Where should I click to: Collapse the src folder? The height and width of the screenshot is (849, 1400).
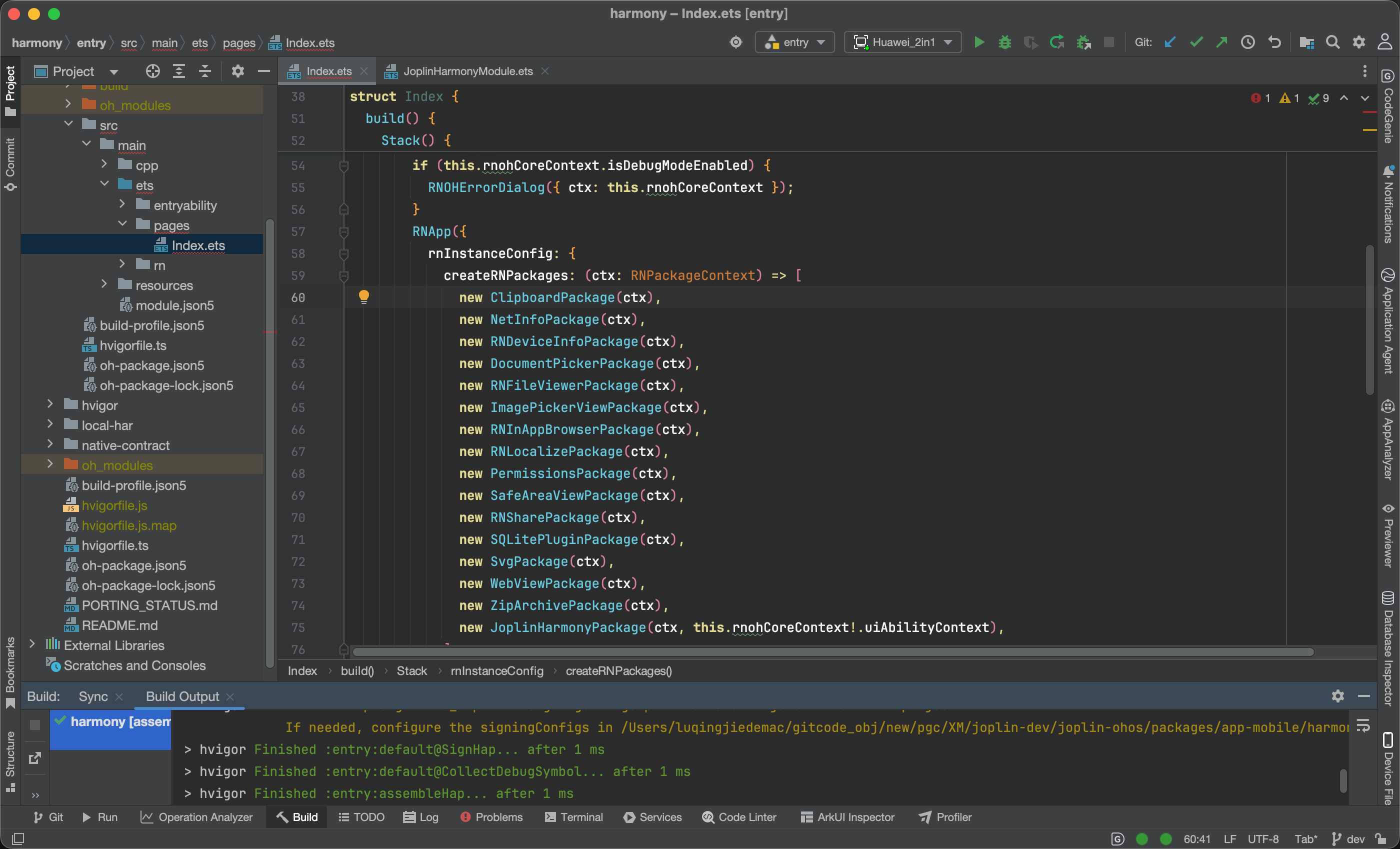click(x=69, y=124)
